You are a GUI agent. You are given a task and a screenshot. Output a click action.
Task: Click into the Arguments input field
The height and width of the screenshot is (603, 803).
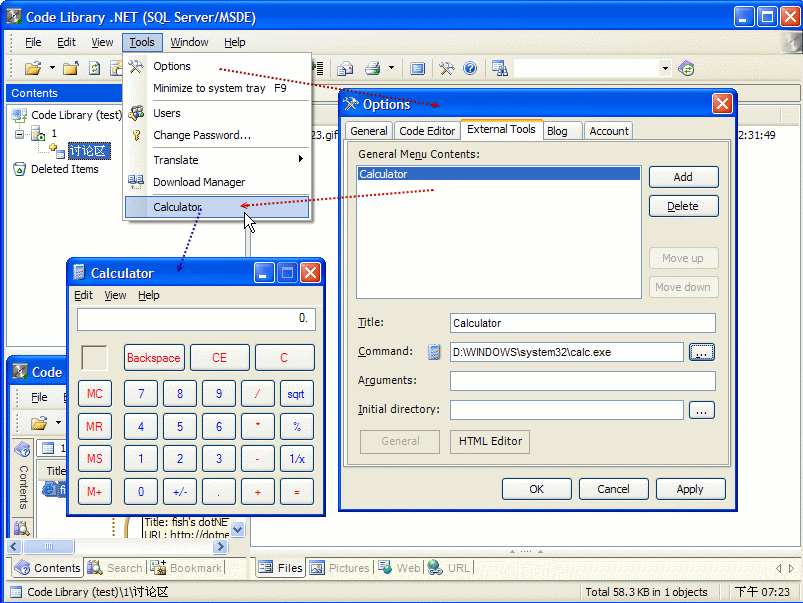click(582, 381)
